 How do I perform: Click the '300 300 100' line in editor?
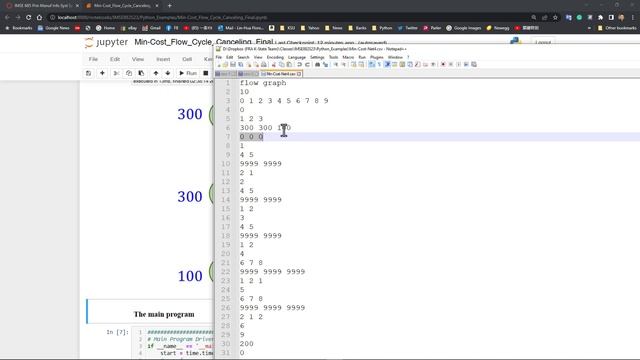pos(265,128)
